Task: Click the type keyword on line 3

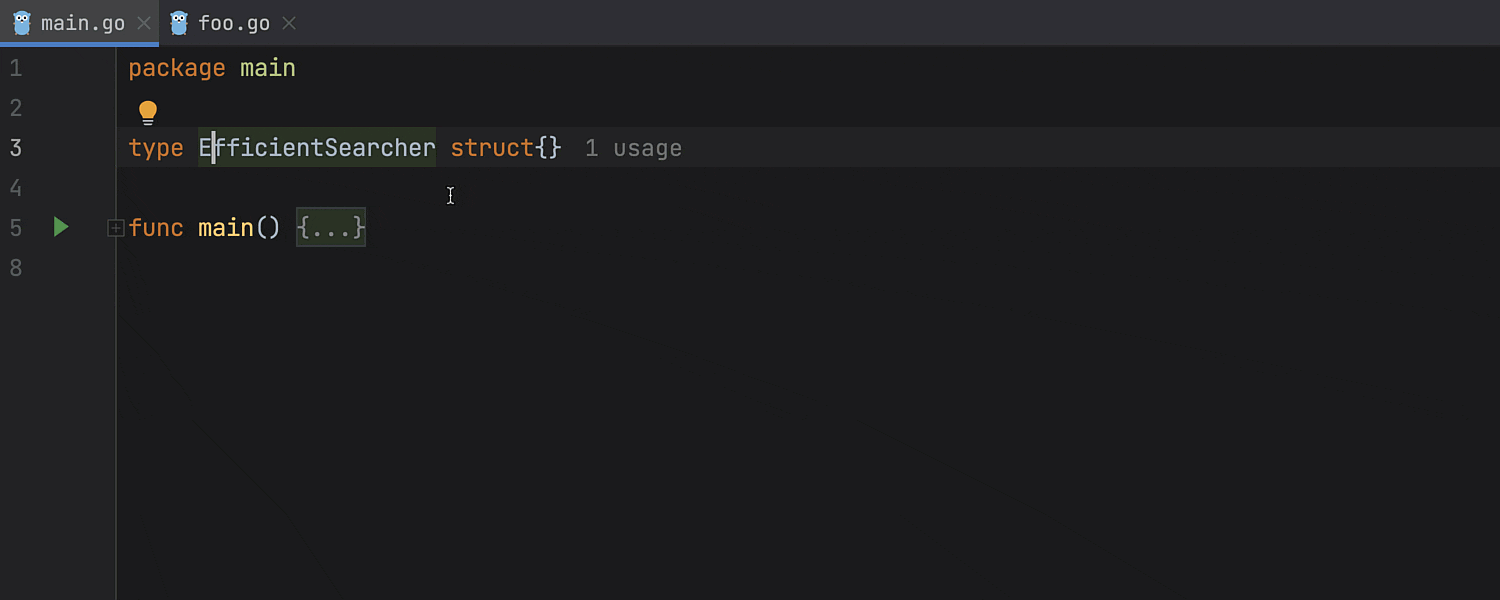Action: (x=156, y=148)
